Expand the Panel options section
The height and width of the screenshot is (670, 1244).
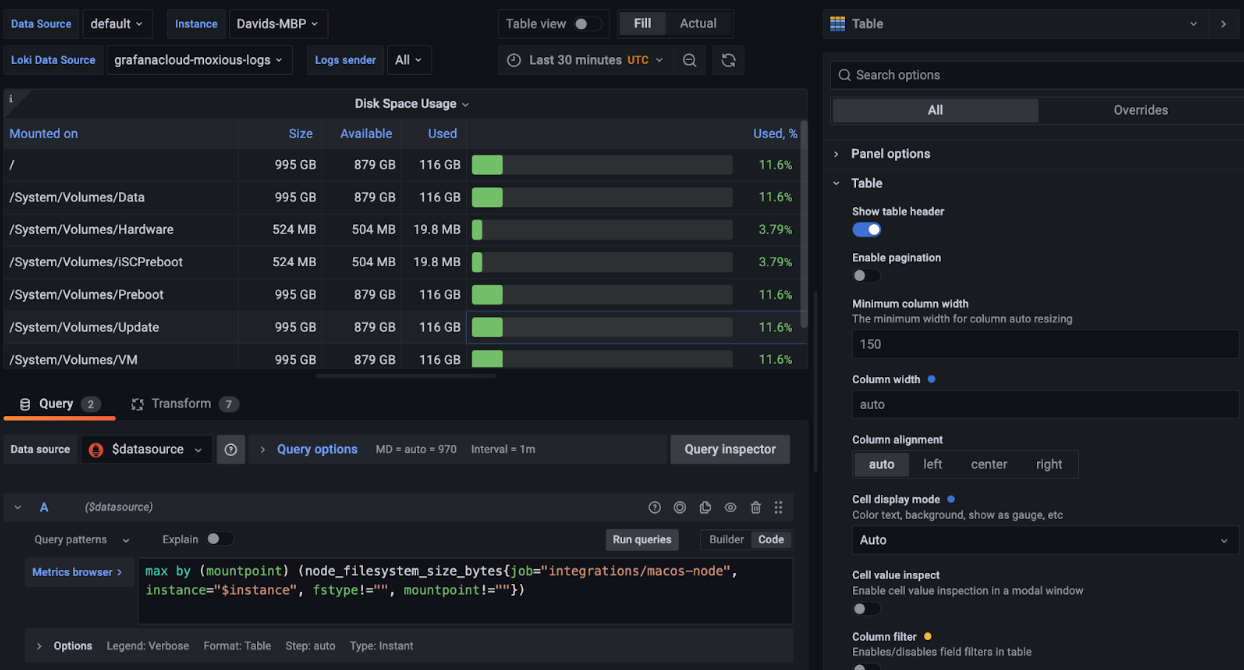click(890, 153)
